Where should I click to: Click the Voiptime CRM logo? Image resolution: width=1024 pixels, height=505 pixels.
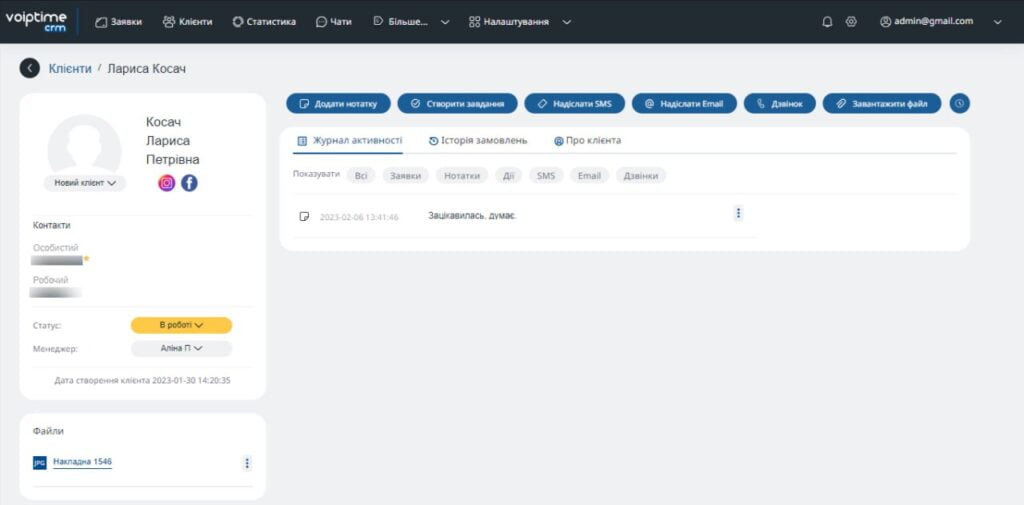tap(36, 21)
